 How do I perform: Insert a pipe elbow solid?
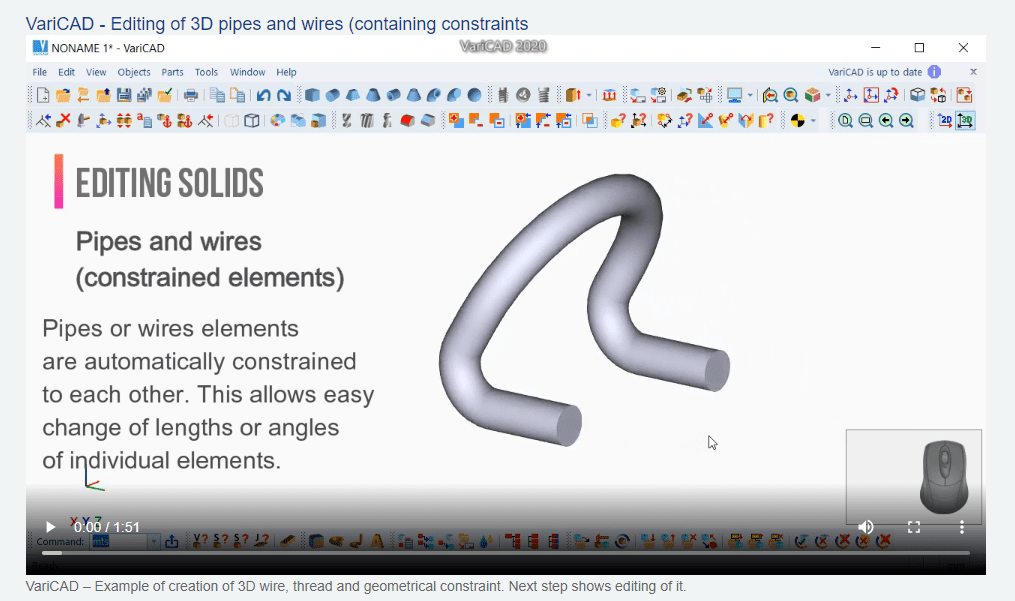click(x=434, y=96)
